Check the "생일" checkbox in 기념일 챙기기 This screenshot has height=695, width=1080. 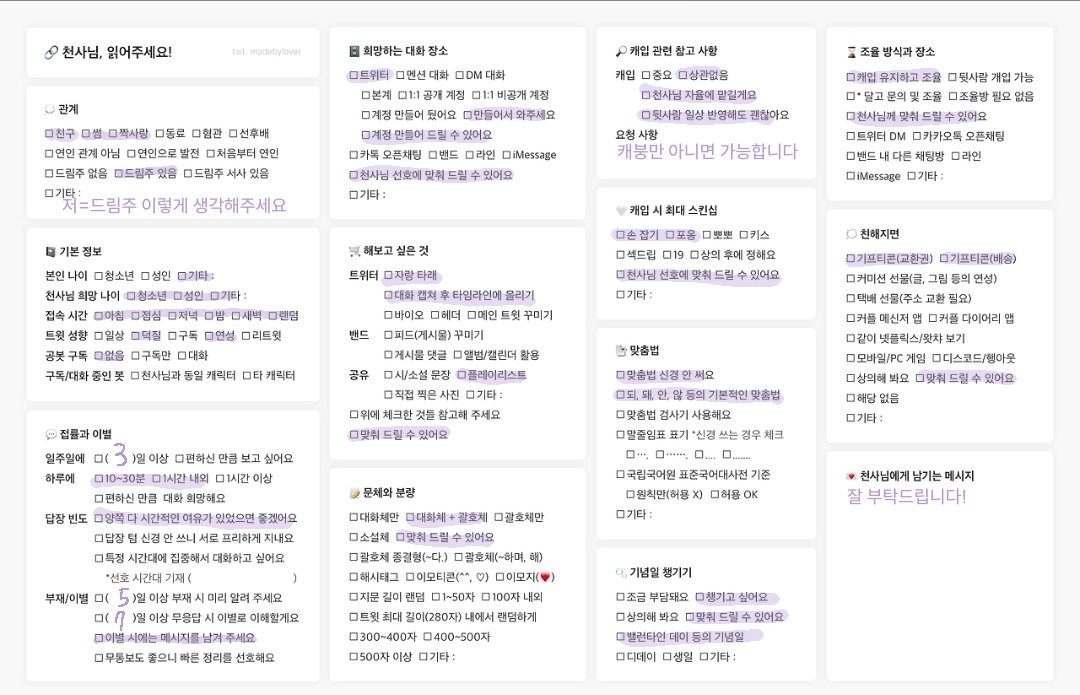pyautogui.click(x=667, y=657)
